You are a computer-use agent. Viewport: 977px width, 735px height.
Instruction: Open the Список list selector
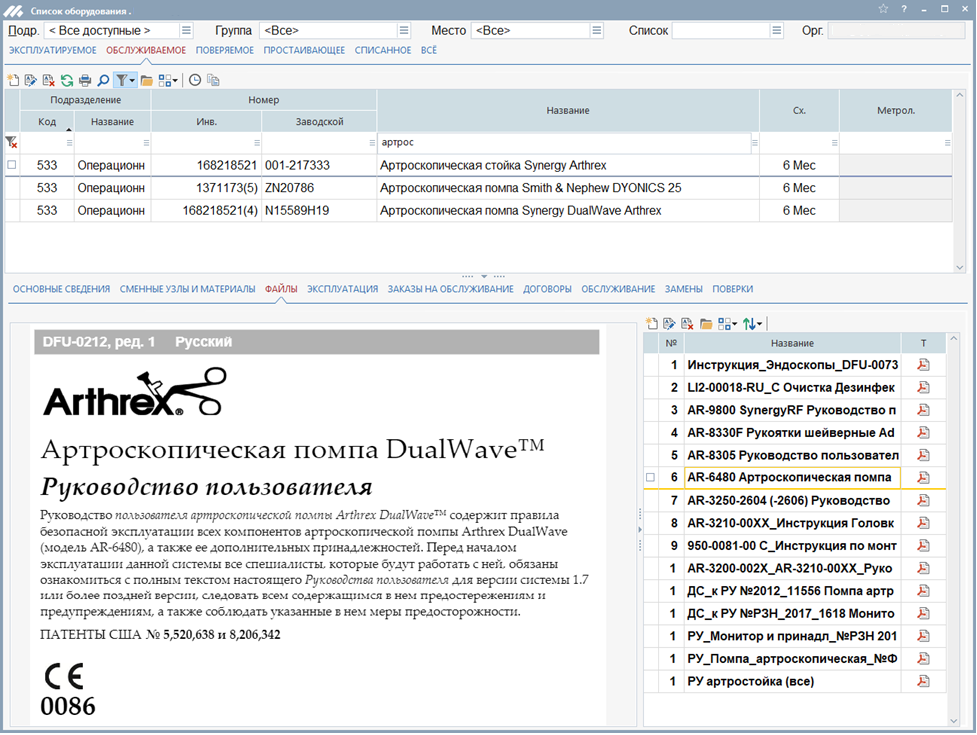[x=776, y=31]
